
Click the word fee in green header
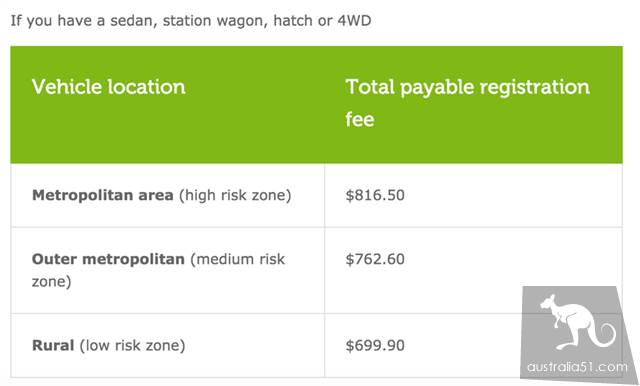point(360,120)
